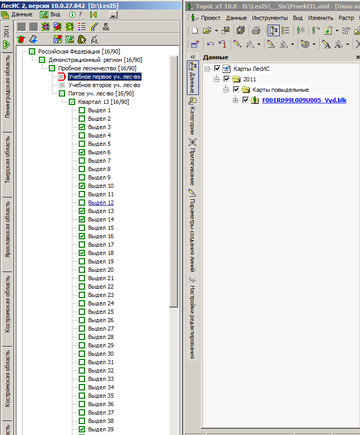Screen dimensions: 360x435
Task: Select the Ярославская область side tab
Action: coord(7,229)
